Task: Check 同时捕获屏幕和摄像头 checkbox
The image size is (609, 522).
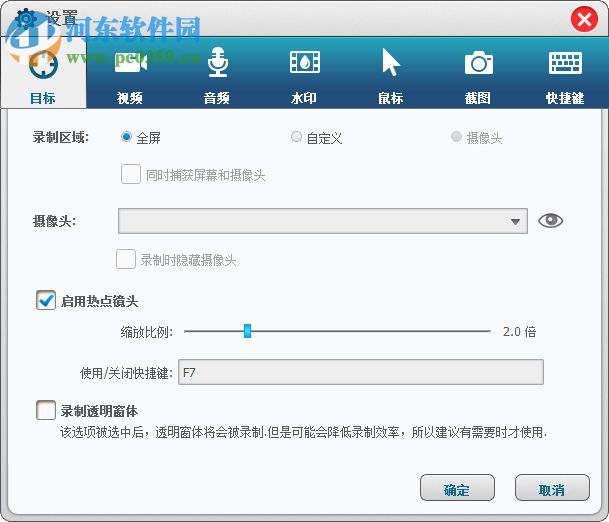Action: (x=130, y=174)
